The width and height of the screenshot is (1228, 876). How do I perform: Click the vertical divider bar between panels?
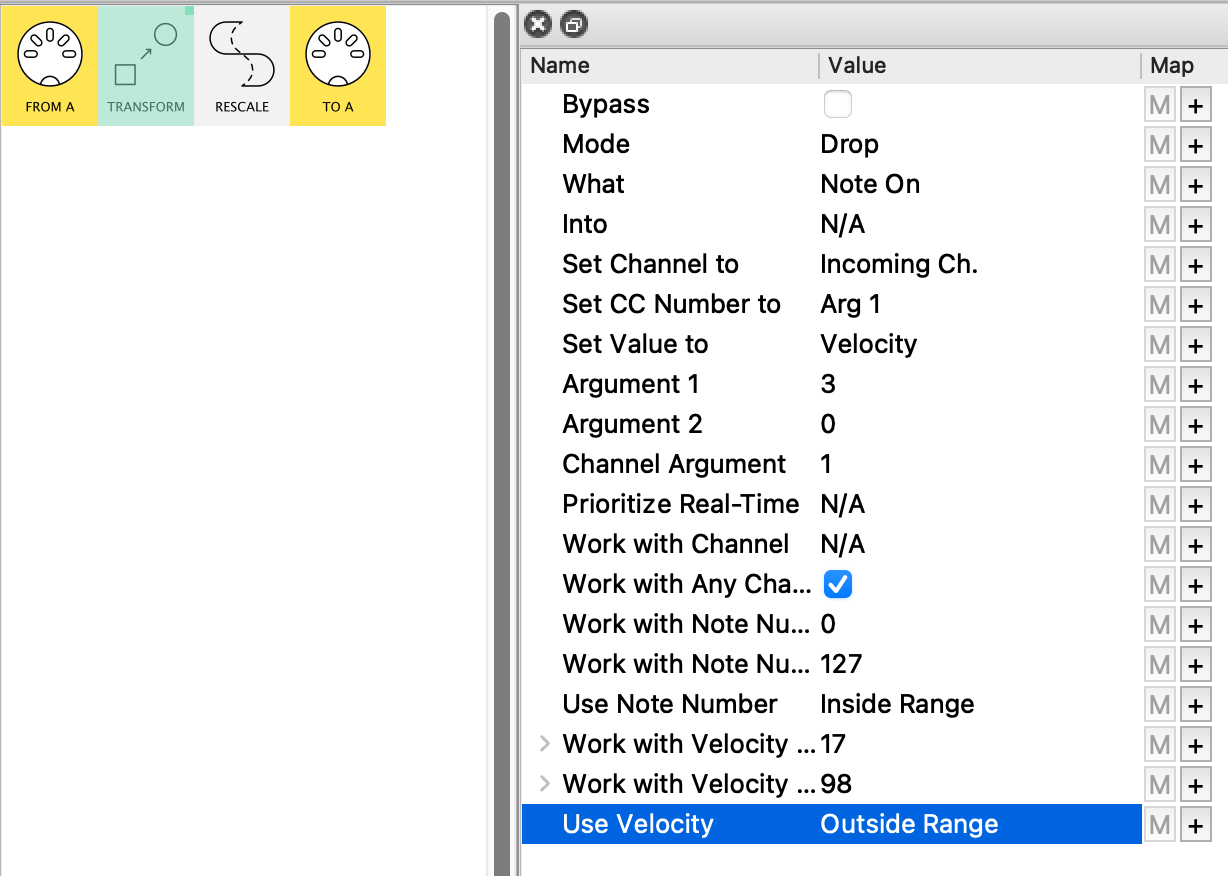(x=502, y=440)
